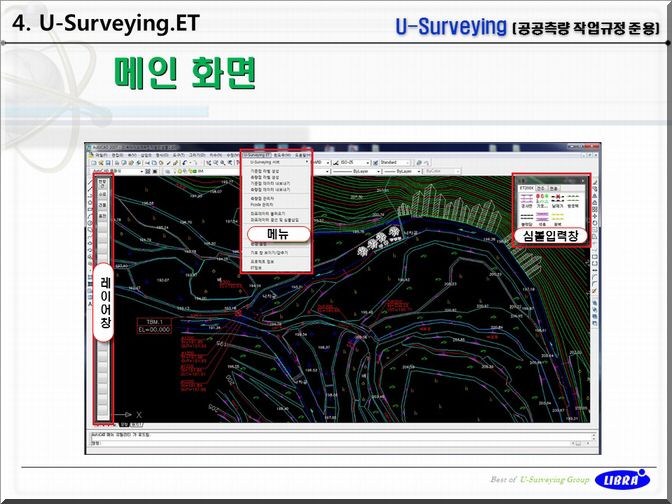
Task: Select the first entry under the U-Surveying submenu
Action: tap(276, 171)
